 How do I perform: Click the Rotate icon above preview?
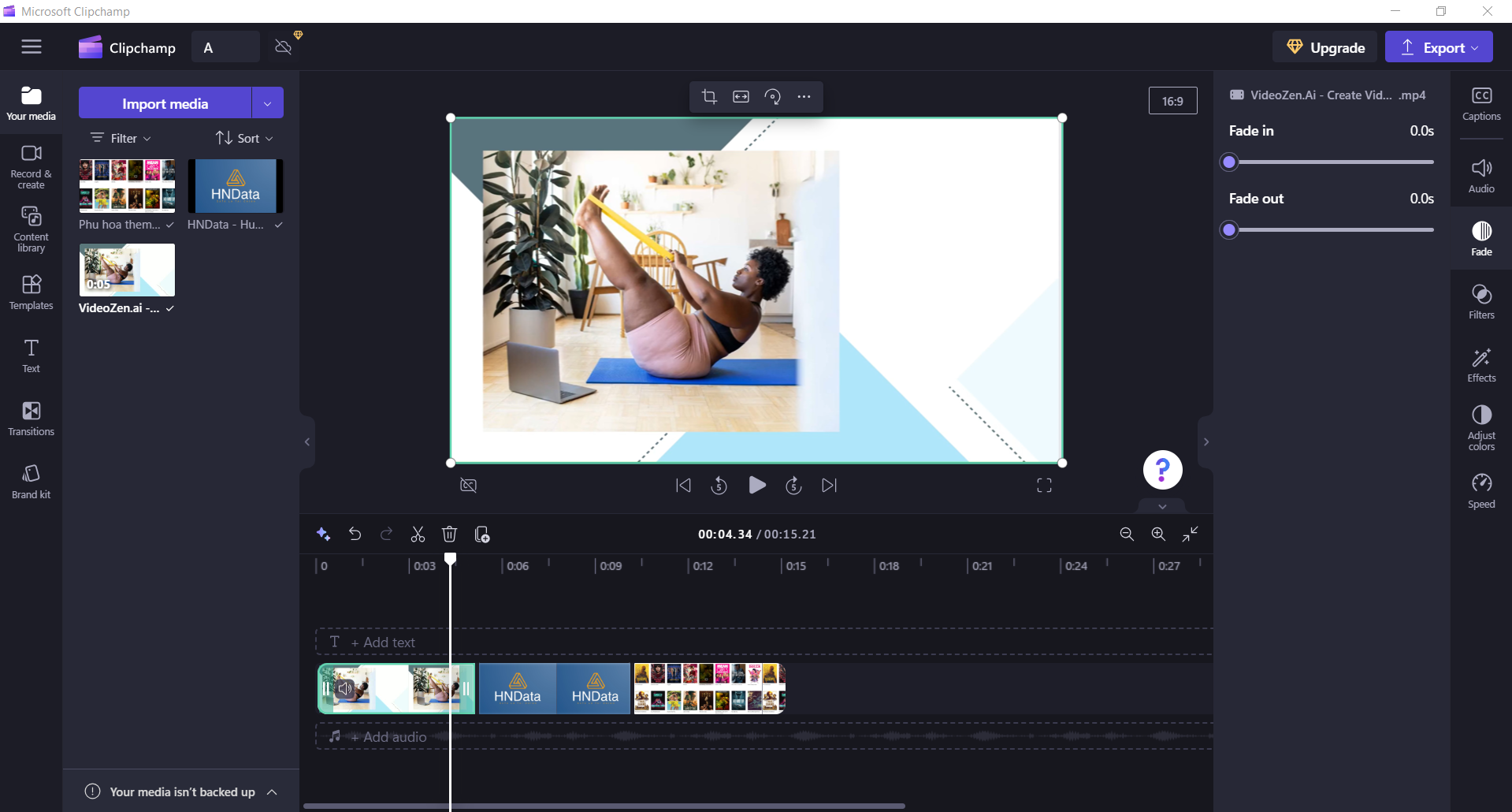[x=772, y=96]
